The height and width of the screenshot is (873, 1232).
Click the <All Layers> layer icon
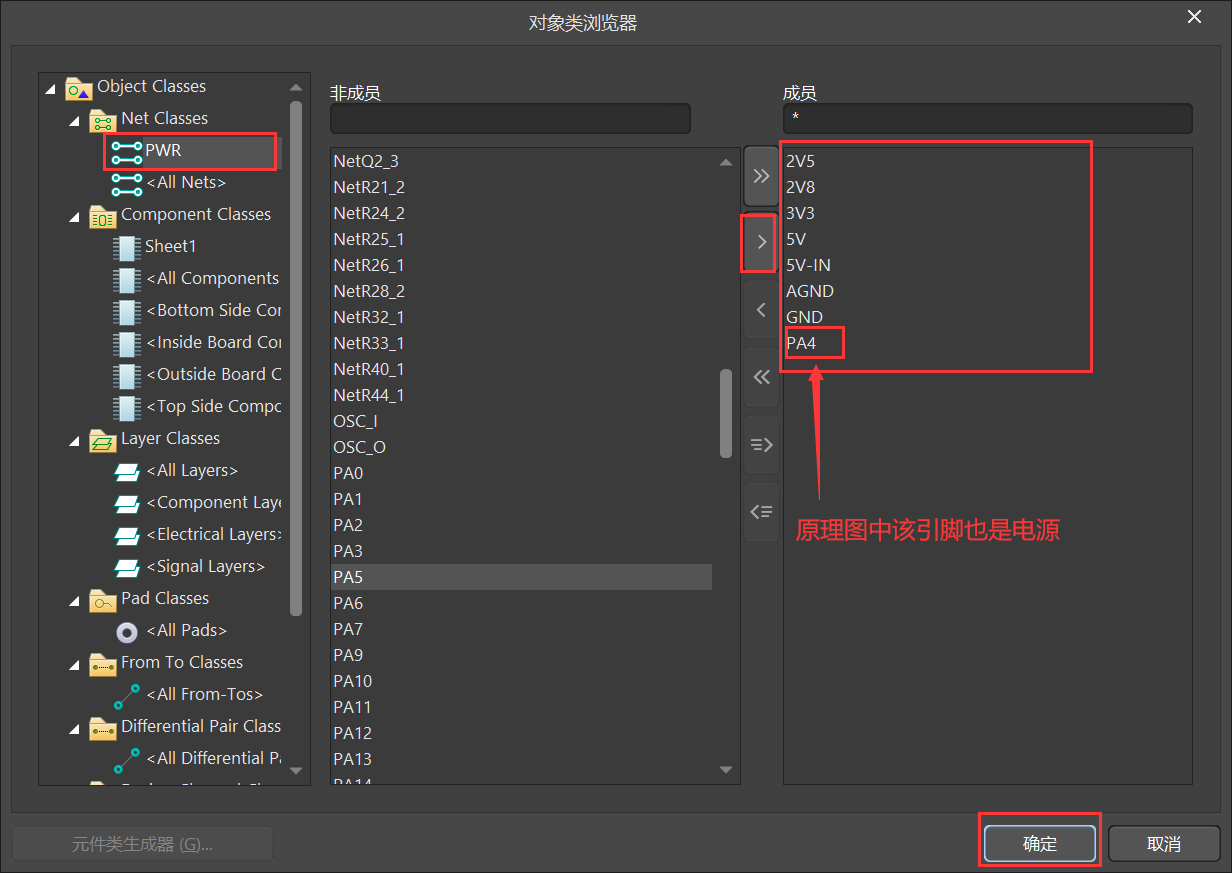click(127, 472)
